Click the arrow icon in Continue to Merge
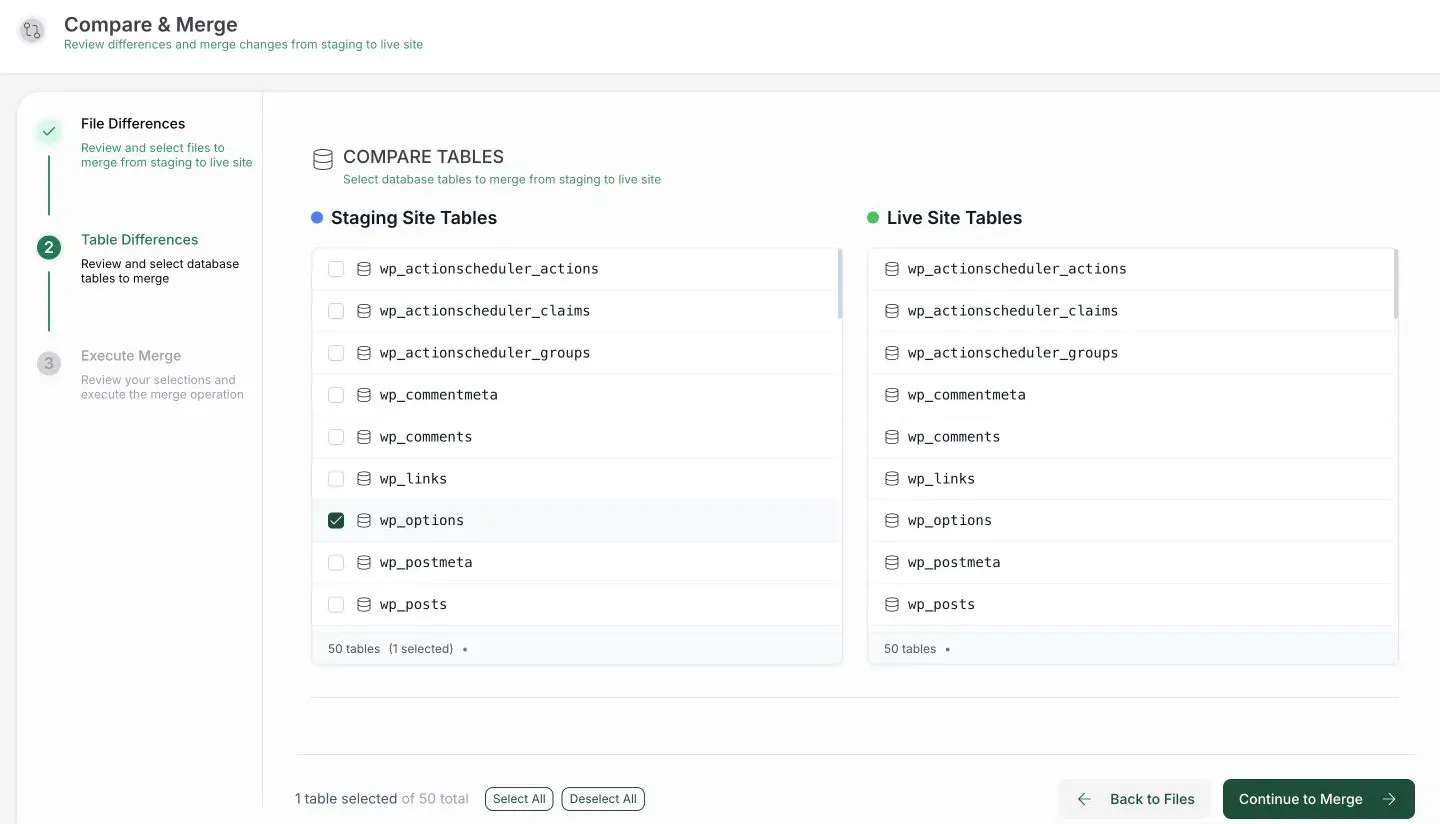Viewport: 1440px width, 824px height. pyautogui.click(x=1389, y=799)
